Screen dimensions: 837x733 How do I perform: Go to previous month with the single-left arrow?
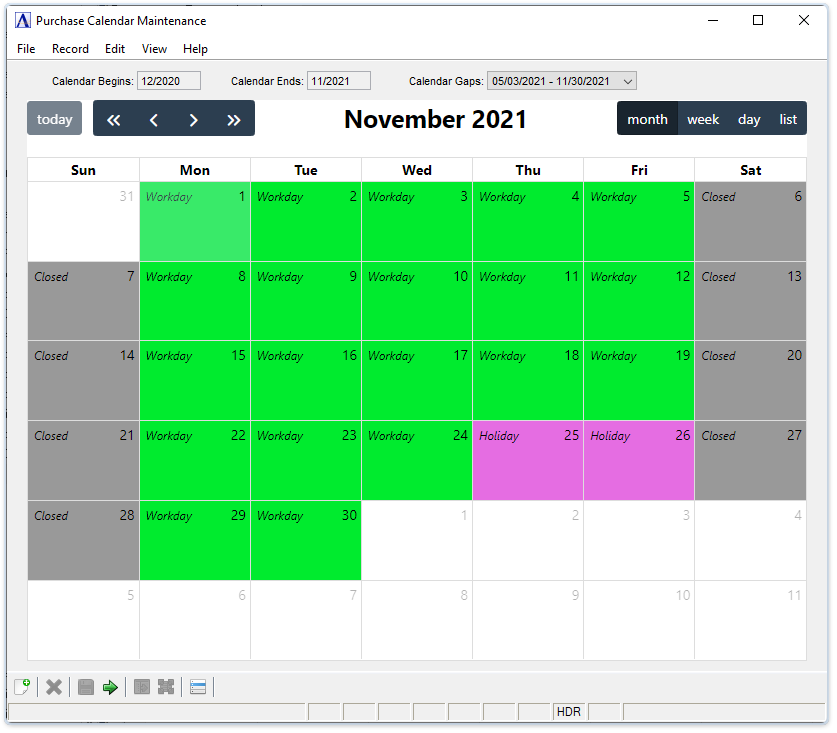[x=153, y=118]
